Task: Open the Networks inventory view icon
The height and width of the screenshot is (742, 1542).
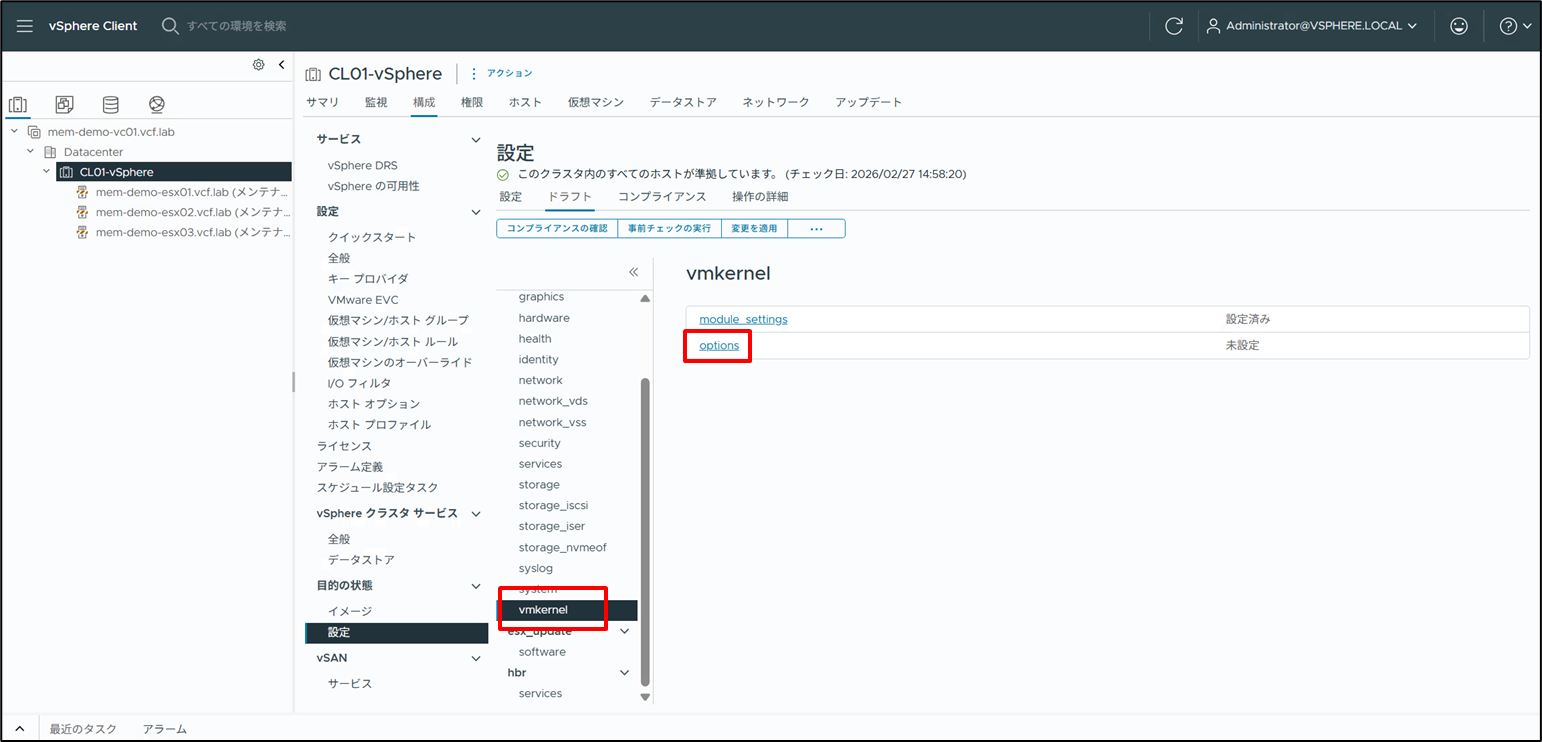Action: point(155,103)
